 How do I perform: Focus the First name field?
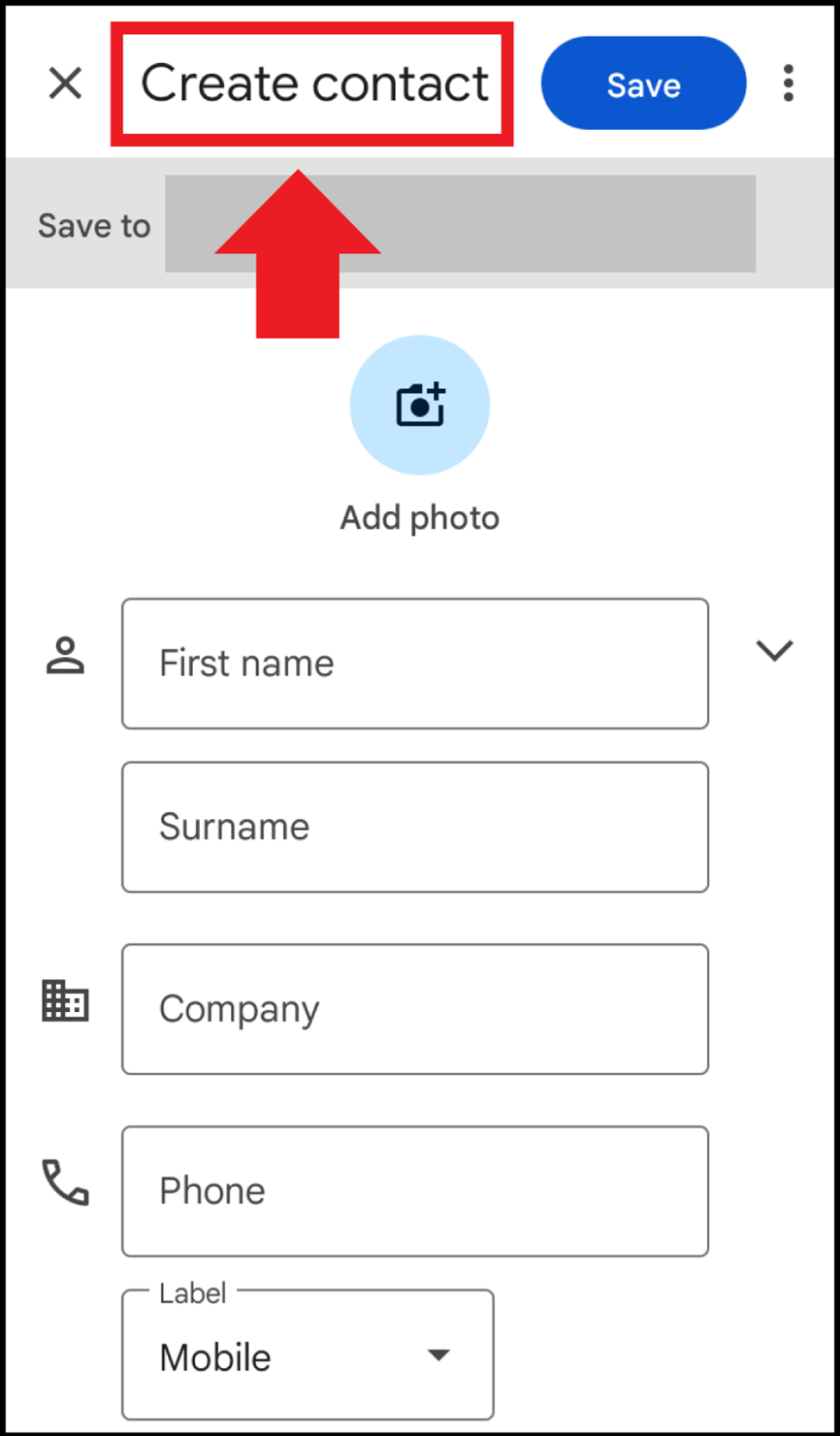tap(415, 664)
